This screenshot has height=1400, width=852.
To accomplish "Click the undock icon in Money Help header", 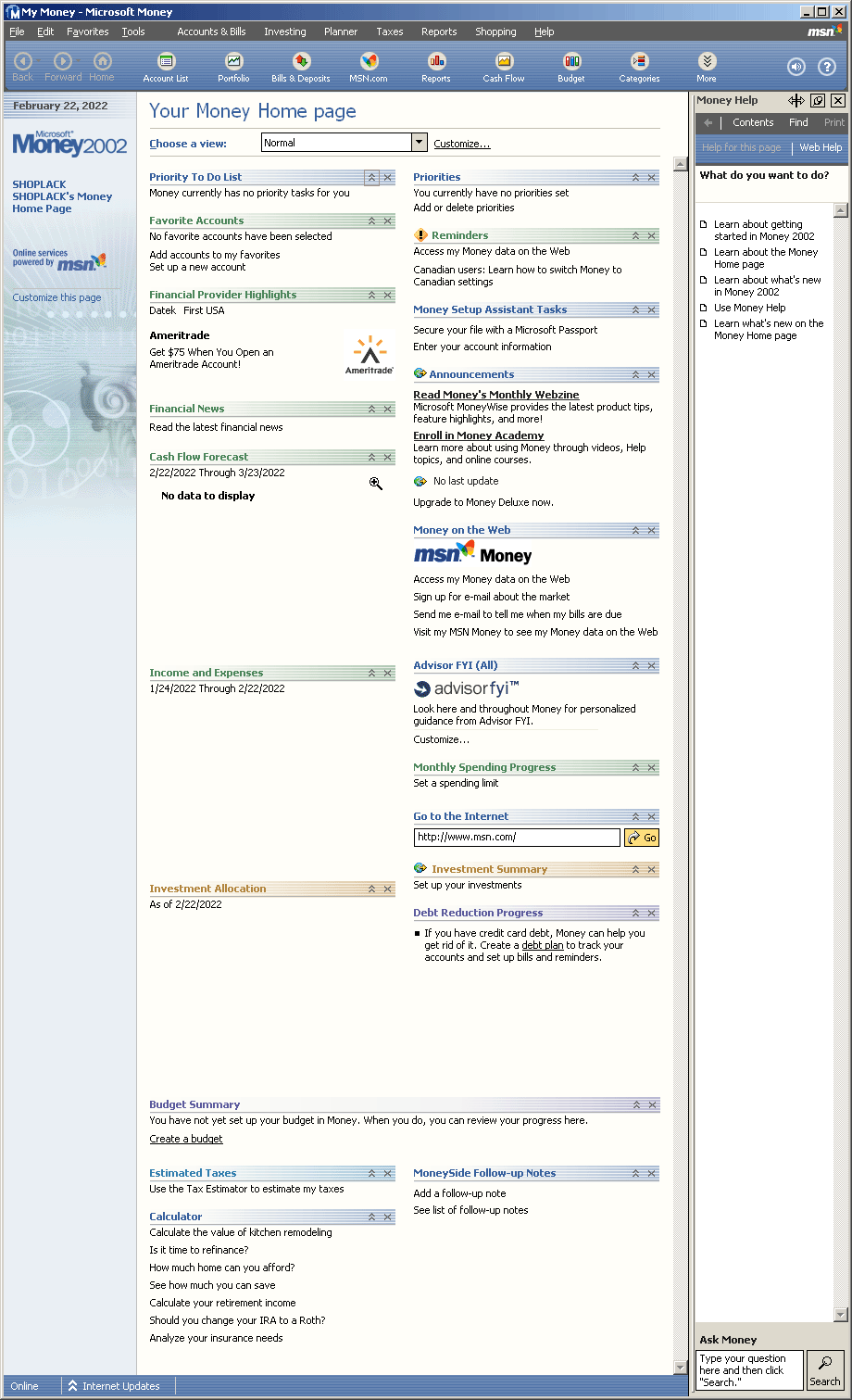I will coord(818,100).
